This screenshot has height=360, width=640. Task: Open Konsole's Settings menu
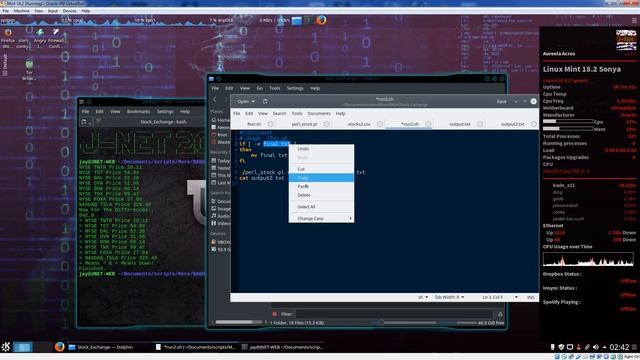pos(165,111)
